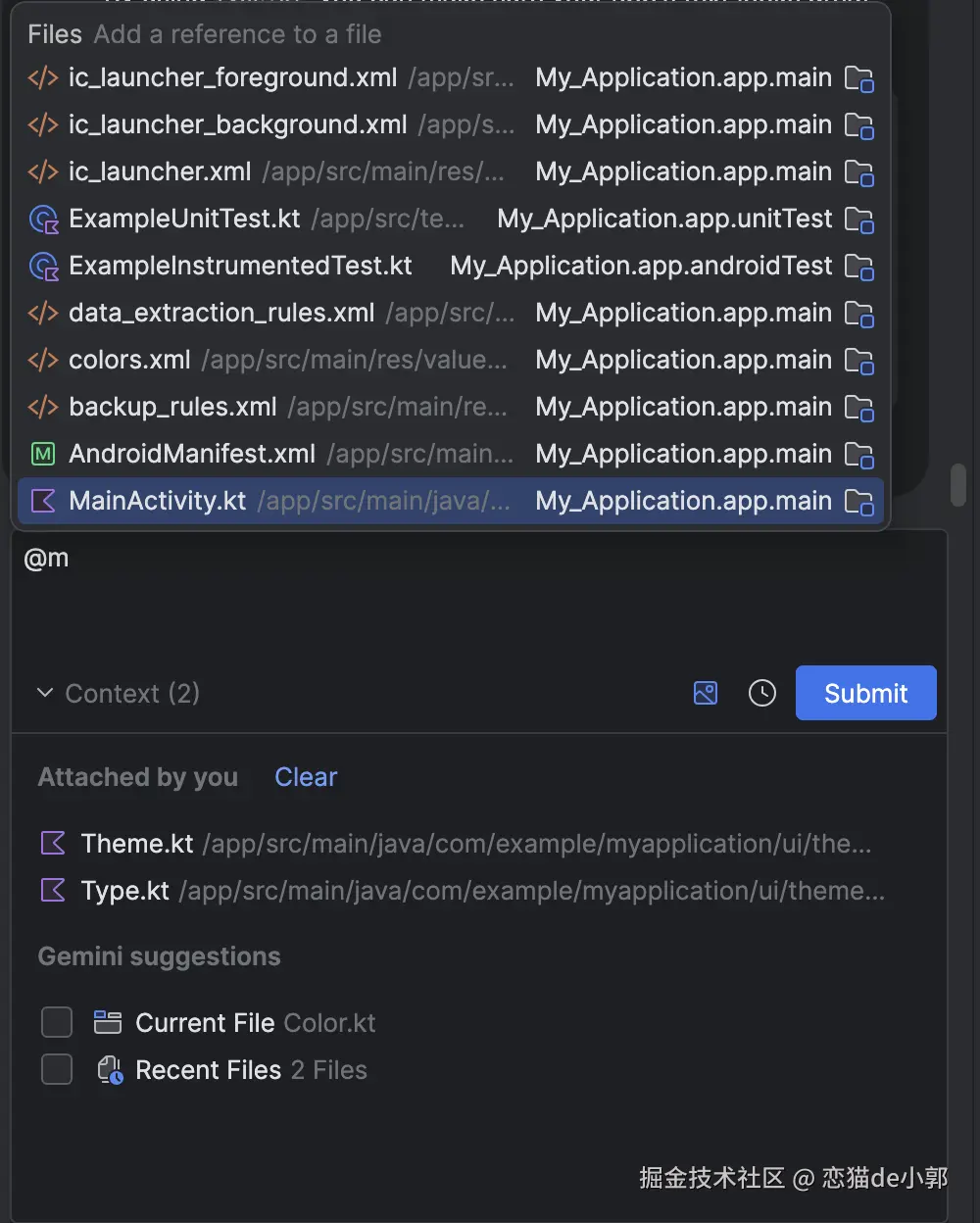The height and width of the screenshot is (1223, 980).
Task: Choose backup_rules.xml in the reference list
Action: [172, 407]
